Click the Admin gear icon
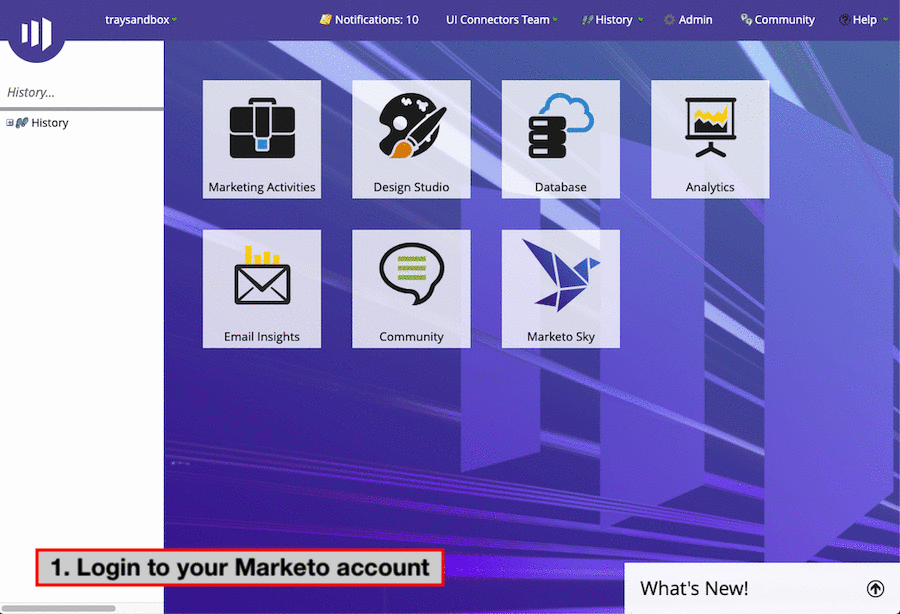This screenshot has height=614, width=900. (669, 20)
